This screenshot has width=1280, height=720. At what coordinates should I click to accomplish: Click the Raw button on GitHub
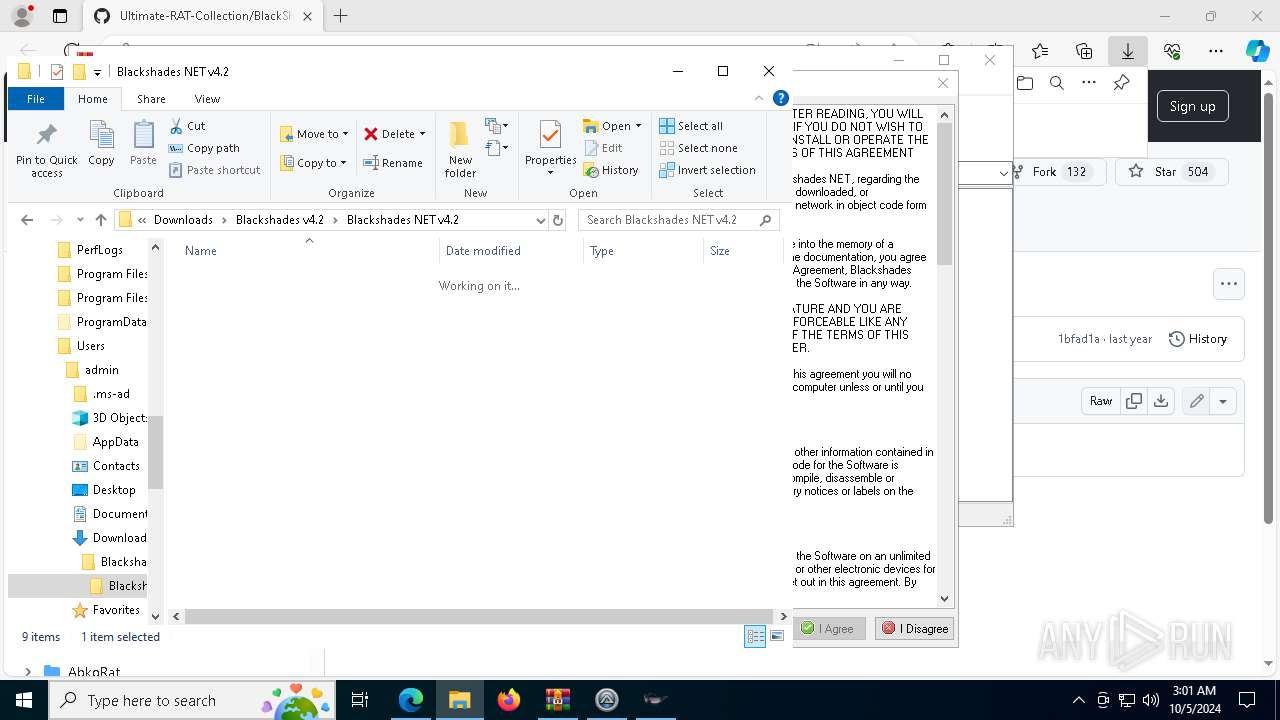tap(1100, 401)
